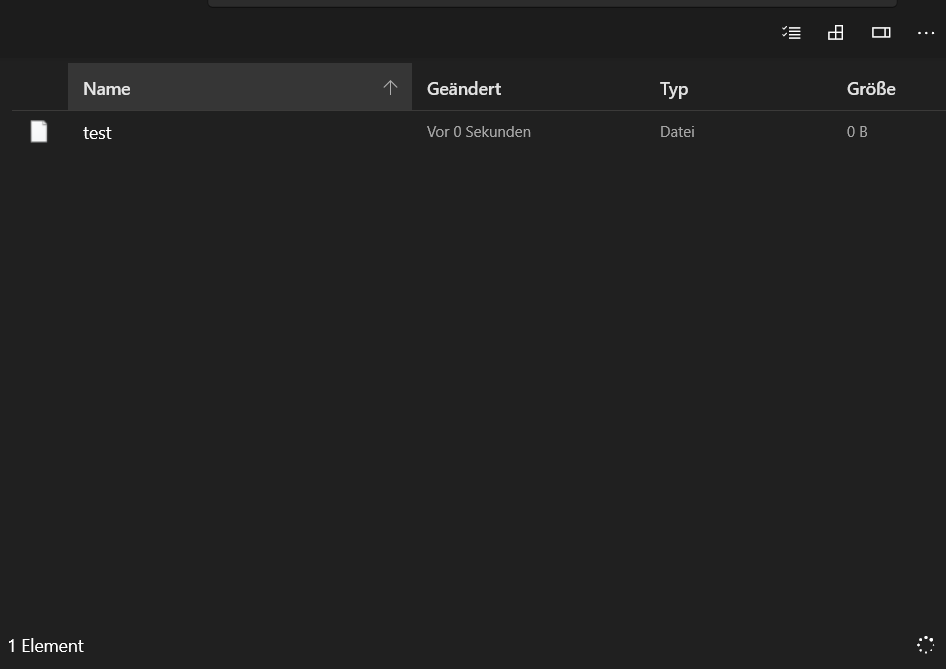Click the loading spinner in status bar
This screenshot has width=946, height=669.
pyautogui.click(x=925, y=645)
